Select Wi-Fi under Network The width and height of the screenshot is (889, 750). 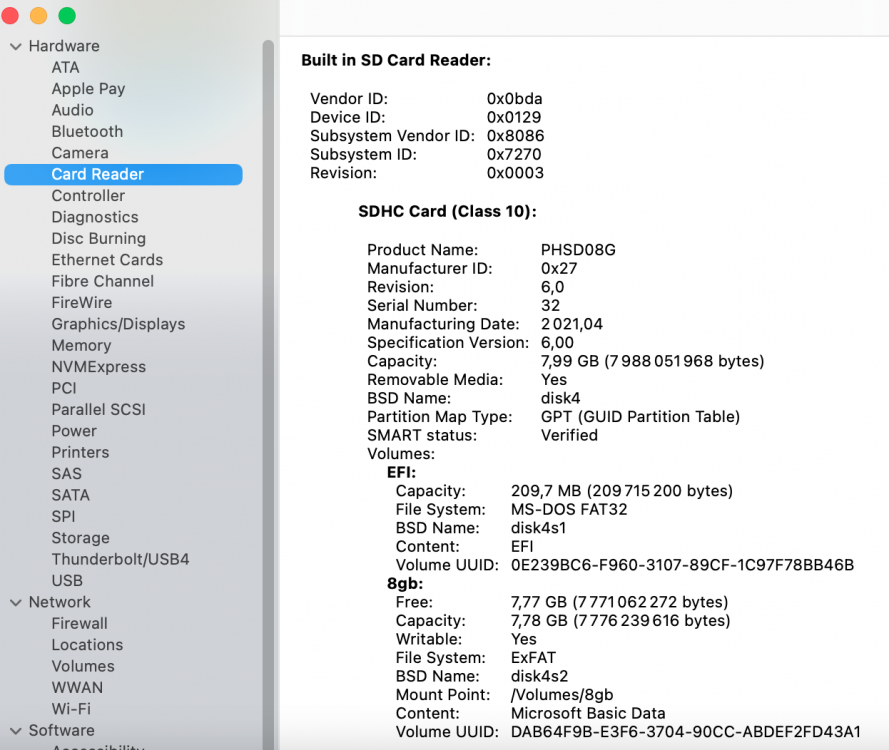71,709
